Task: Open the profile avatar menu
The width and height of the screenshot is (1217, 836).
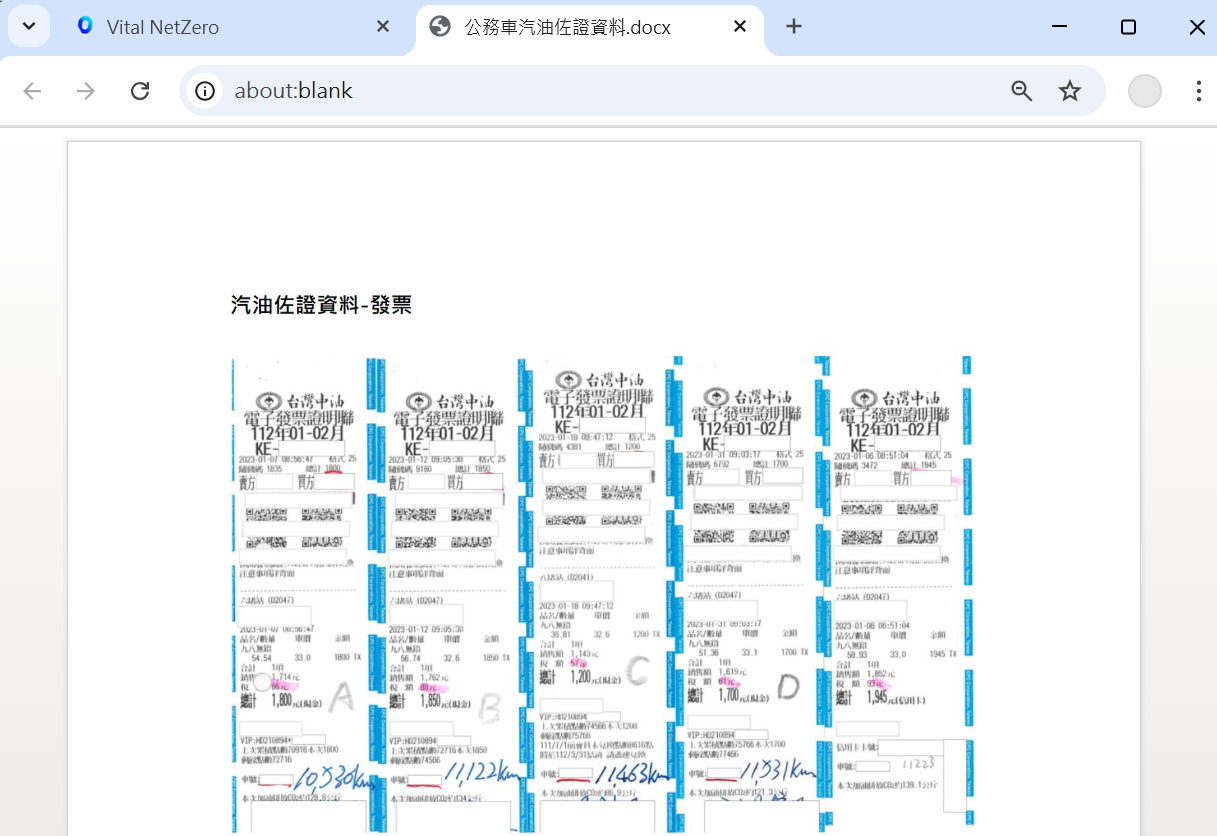Action: click(x=1144, y=91)
